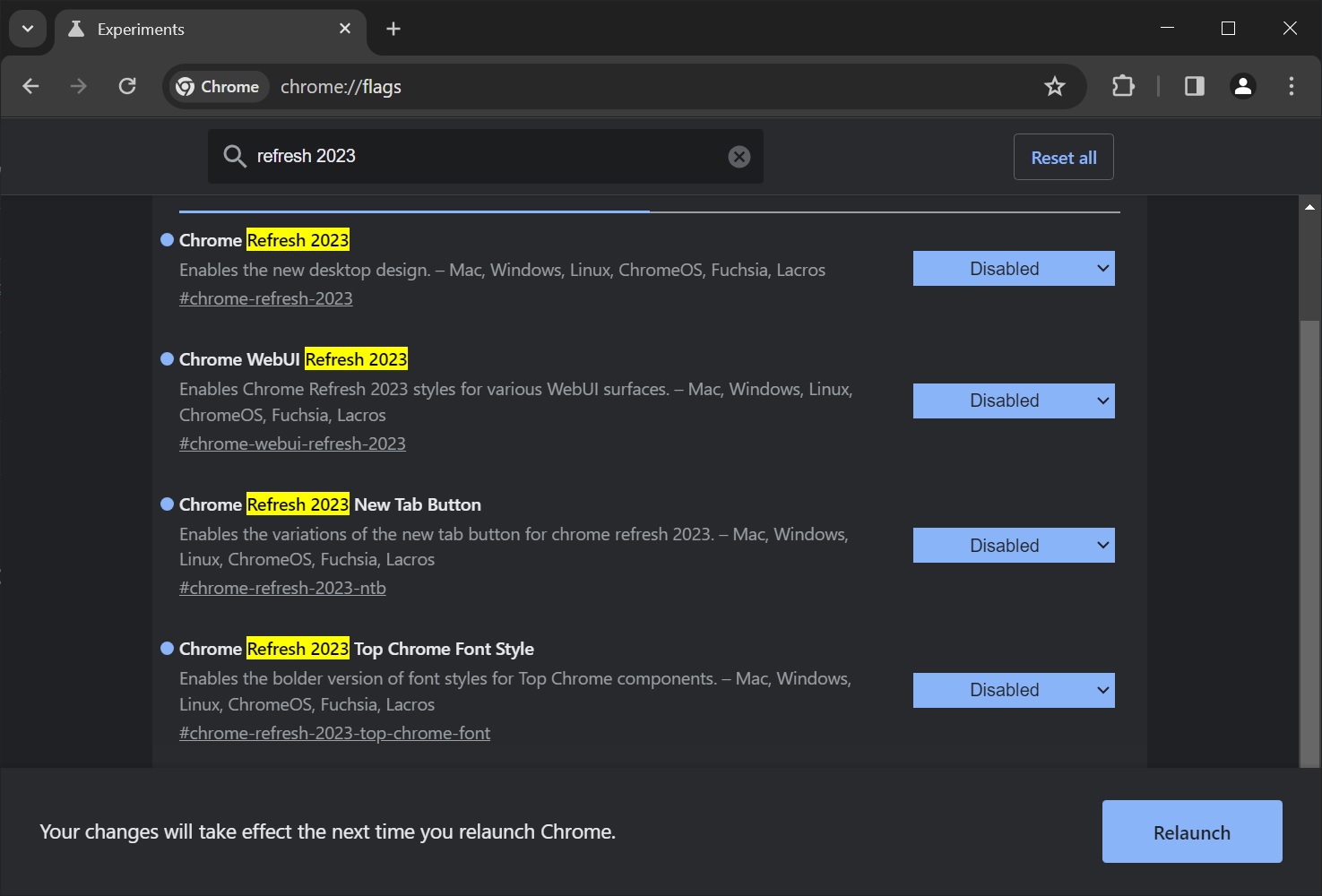
Task: Open dropdown for Top Chrome Font Style flag
Action: click(x=1014, y=690)
